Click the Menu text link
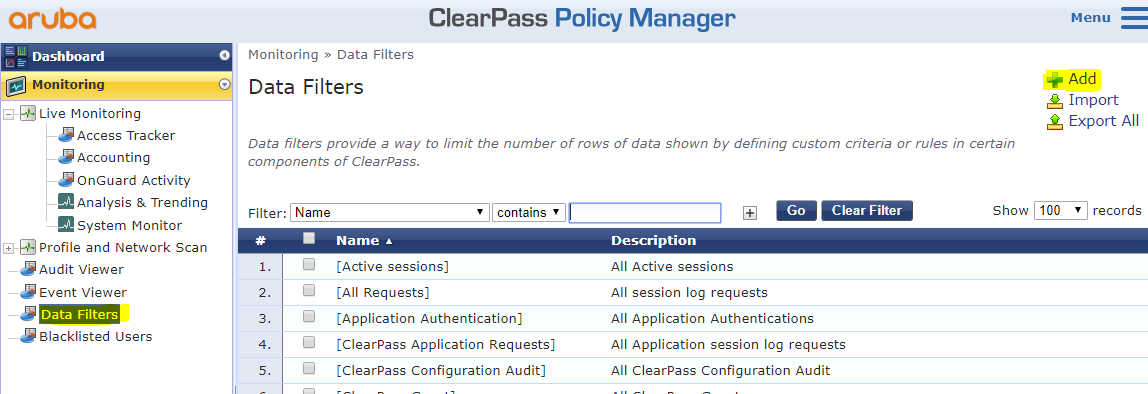This screenshot has height=394, width=1148. pos(1091,18)
